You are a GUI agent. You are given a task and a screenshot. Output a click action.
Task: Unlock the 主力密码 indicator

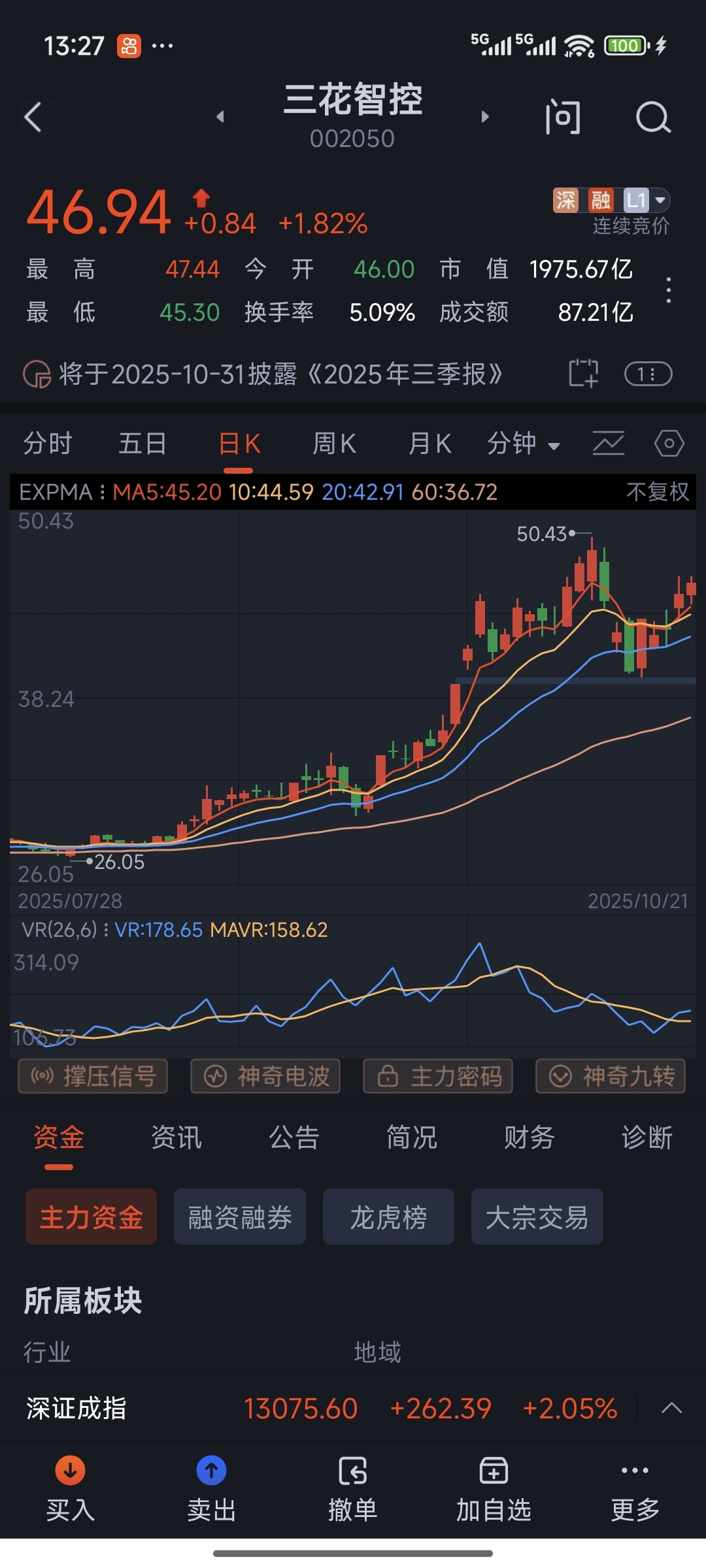point(438,1076)
